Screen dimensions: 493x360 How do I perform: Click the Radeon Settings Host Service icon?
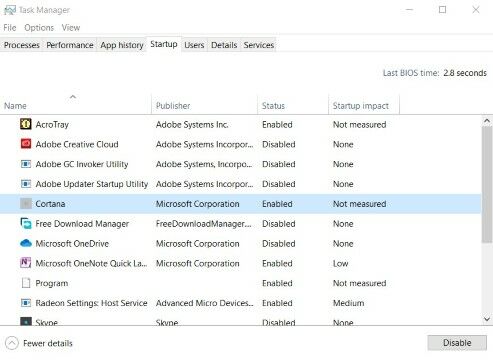coord(26,303)
